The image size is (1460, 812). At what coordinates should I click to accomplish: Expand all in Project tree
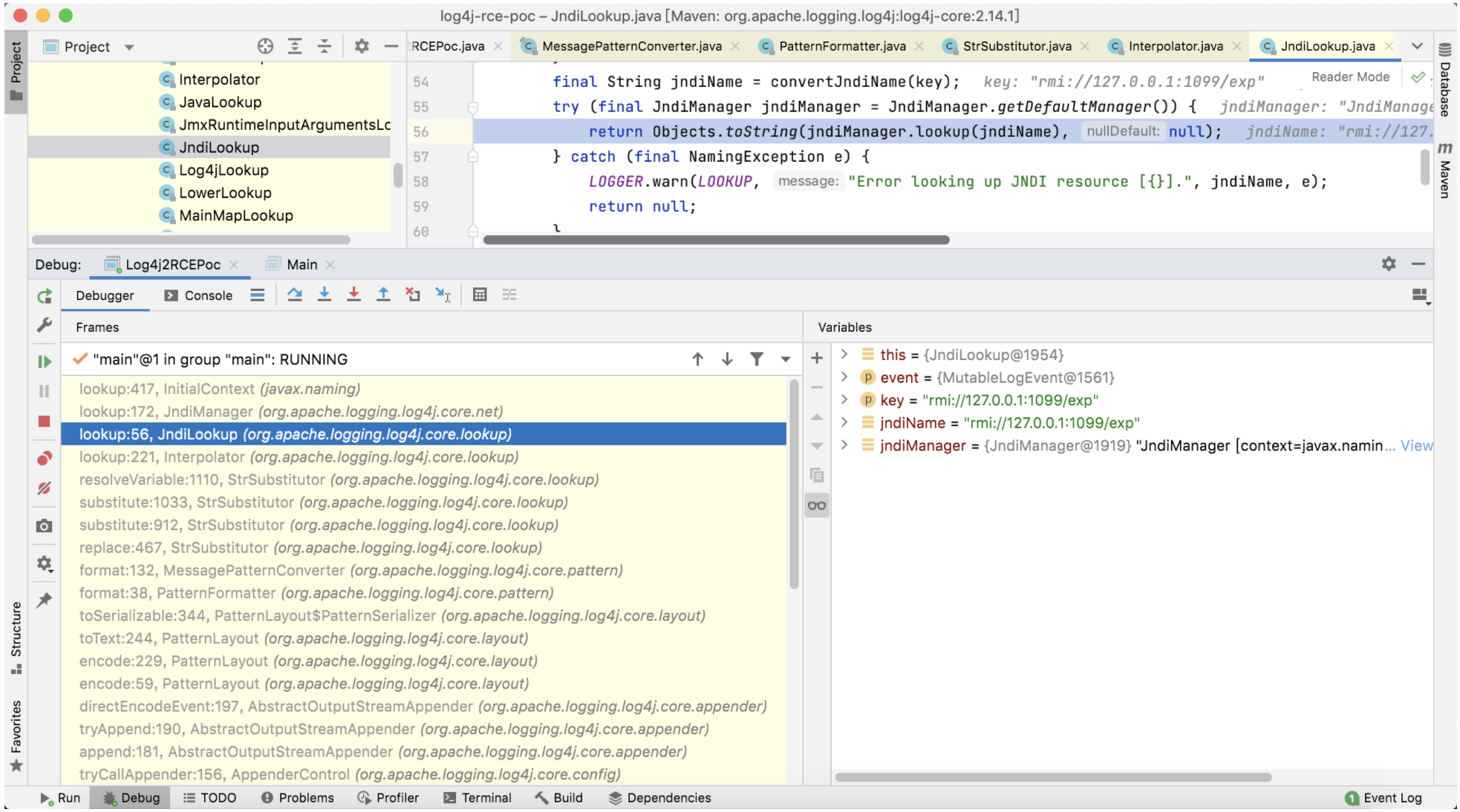pyautogui.click(x=295, y=46)
